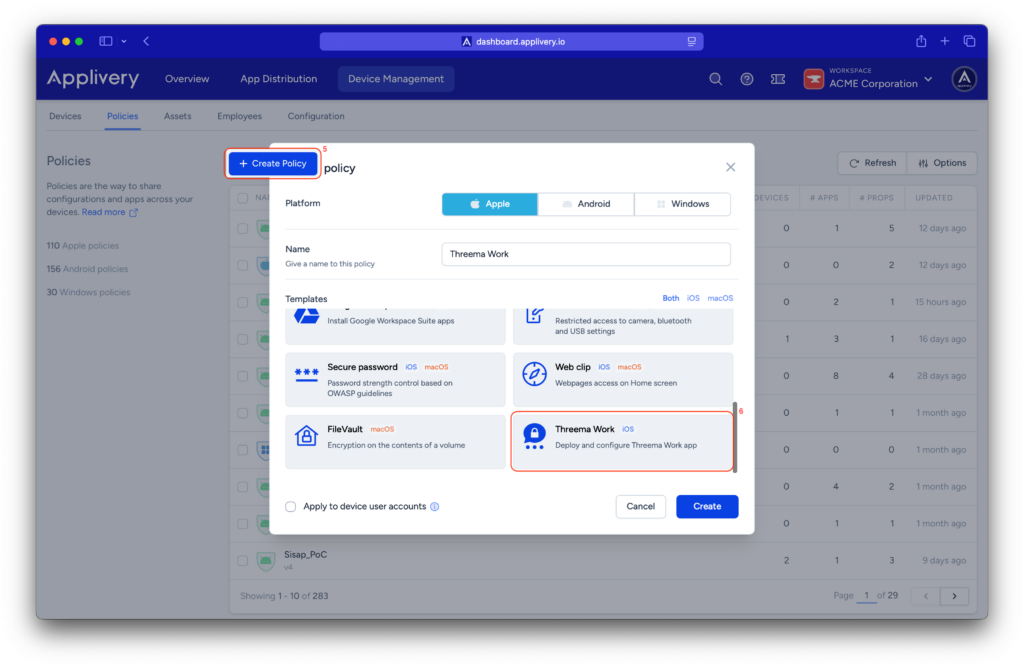The image size is (1024, 667).
Task: Toggle the select-all checkbox in table header
Action: point(243,198)
